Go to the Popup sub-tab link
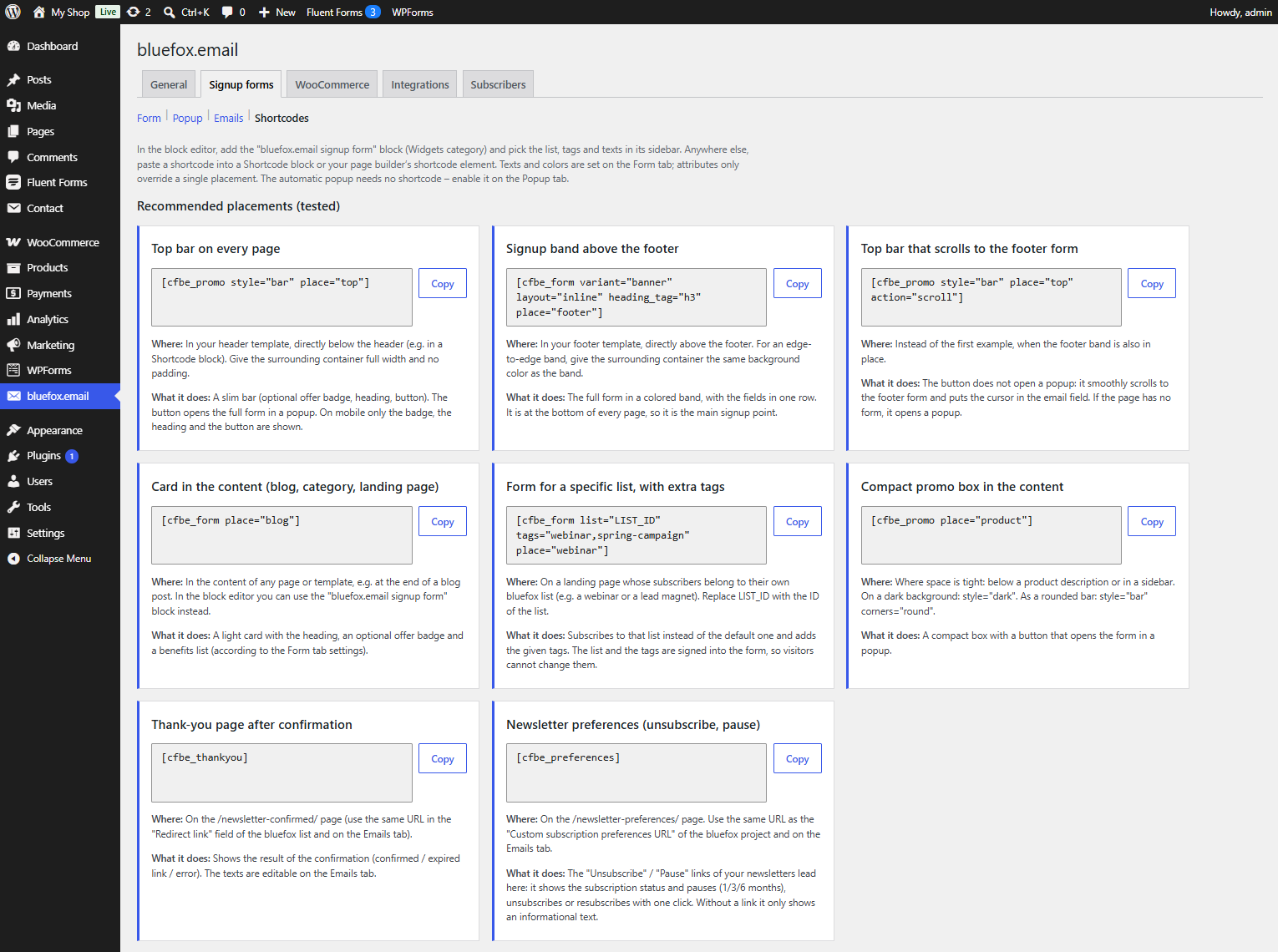 (187, 118)
